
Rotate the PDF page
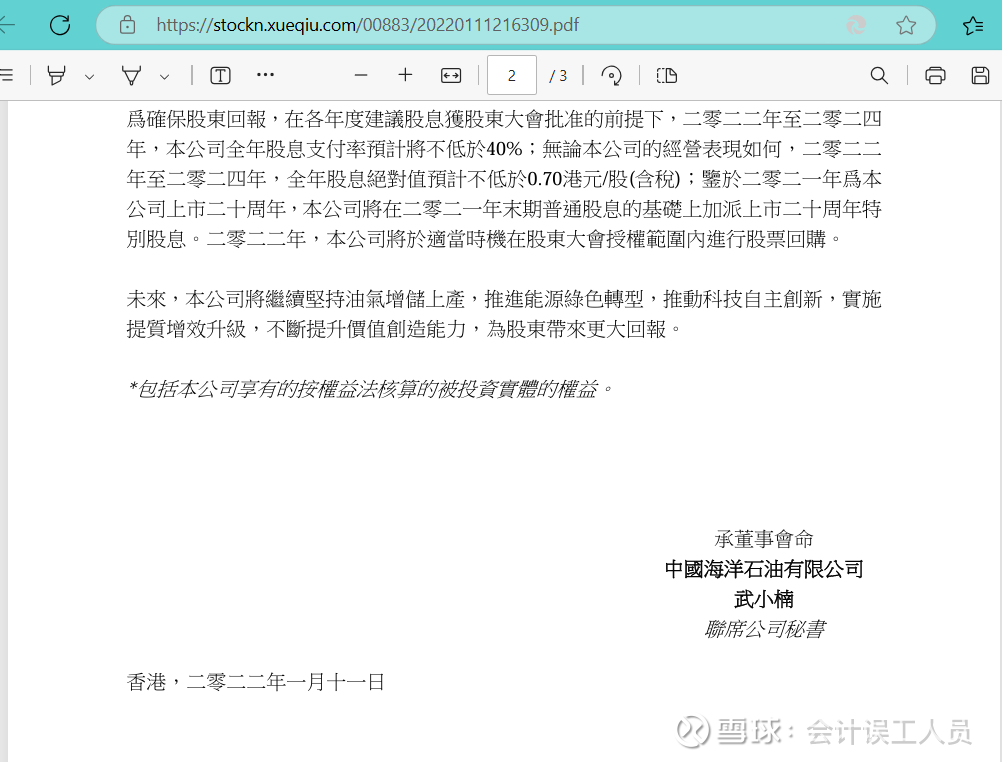[612, 75]
